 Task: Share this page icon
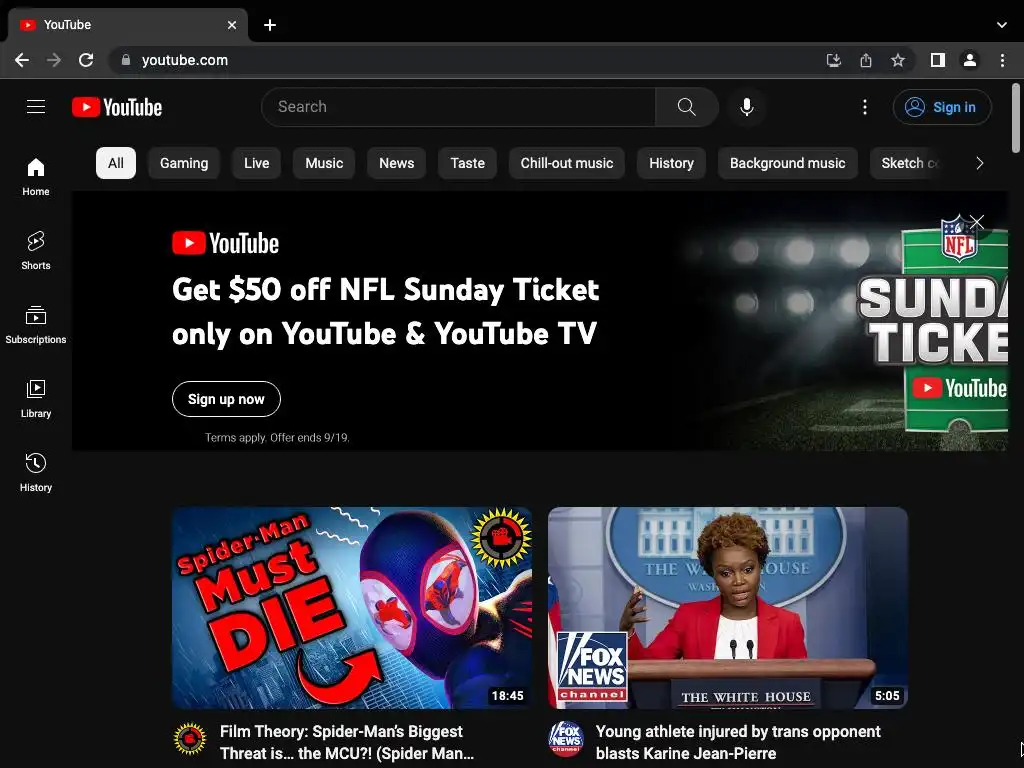coord(865,60)
